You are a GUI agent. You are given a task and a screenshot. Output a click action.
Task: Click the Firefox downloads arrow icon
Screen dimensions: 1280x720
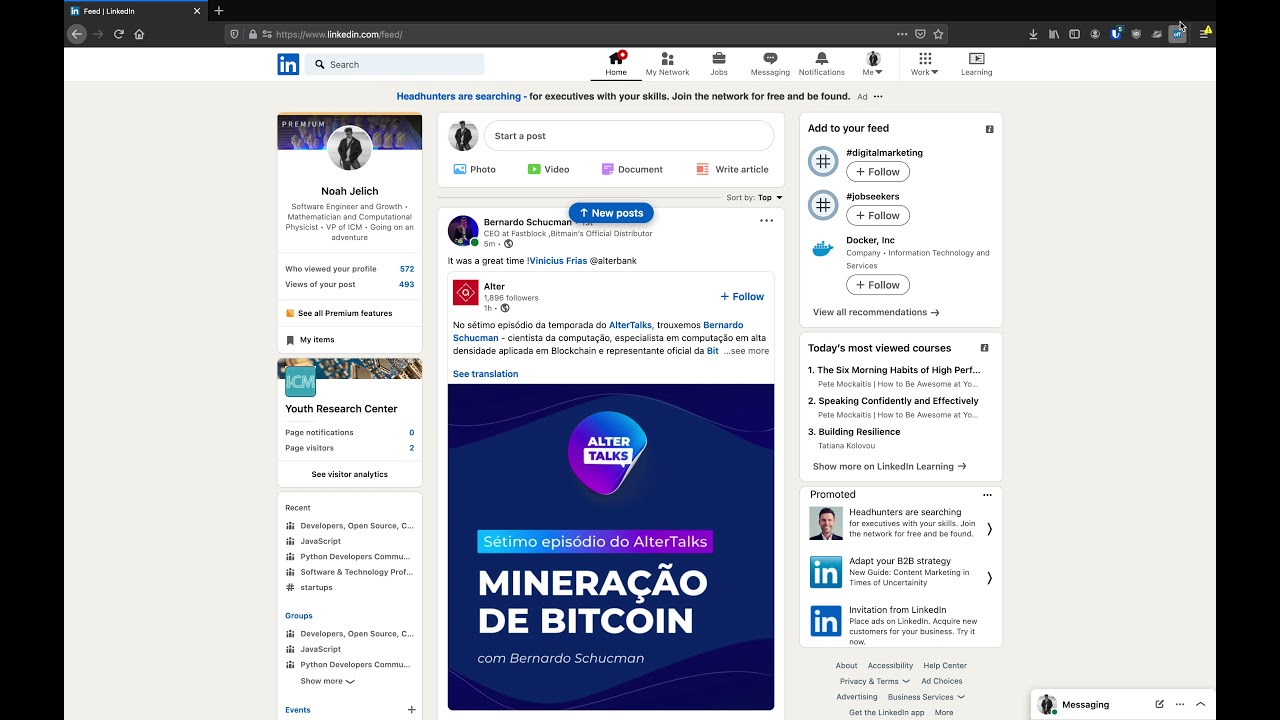pos(1033,33)
